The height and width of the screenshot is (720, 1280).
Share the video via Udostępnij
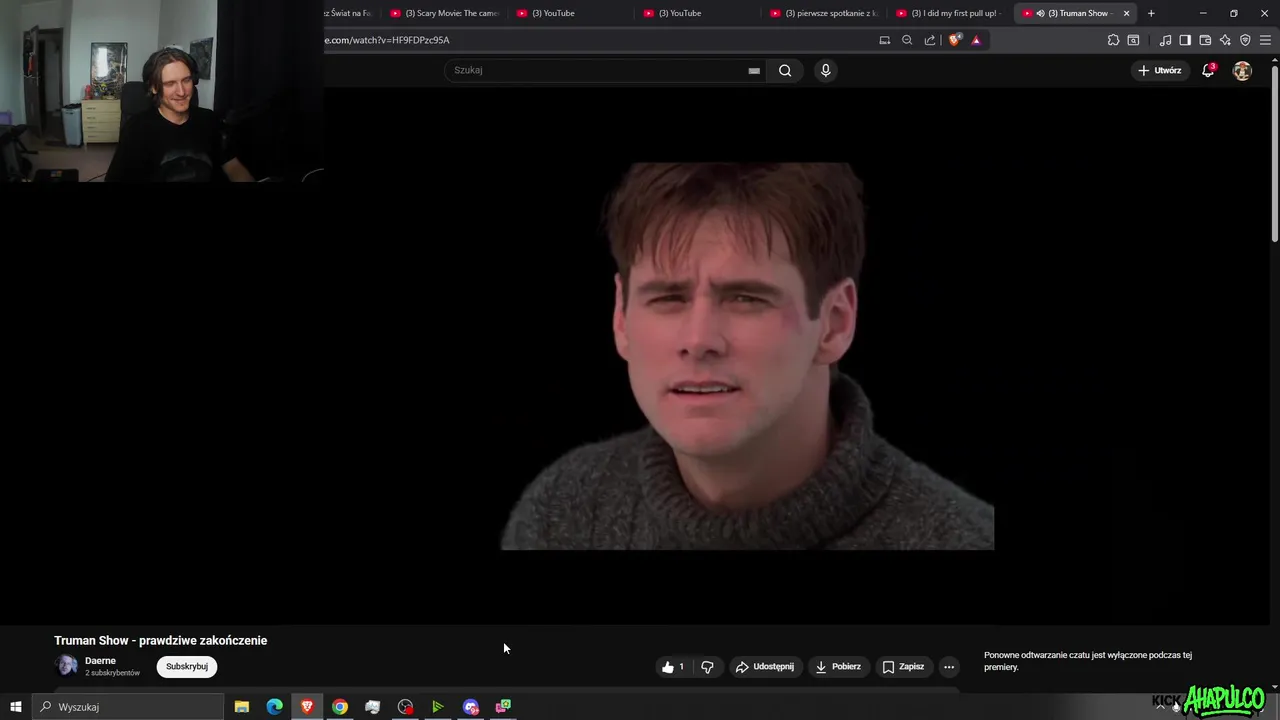click(765, 667)
